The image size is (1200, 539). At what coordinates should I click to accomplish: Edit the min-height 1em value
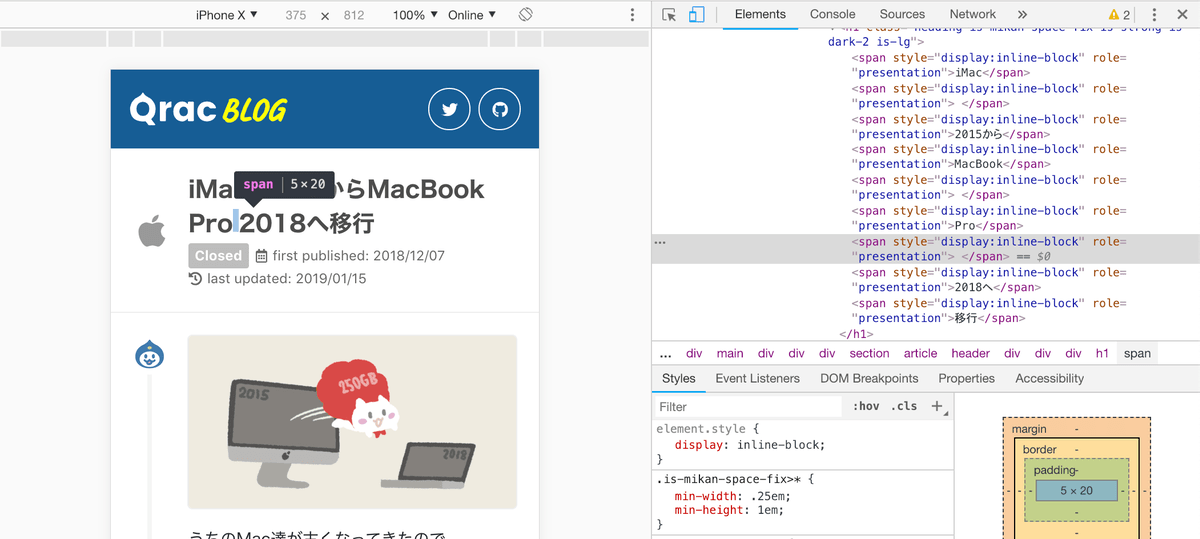[x=766, y=510]
